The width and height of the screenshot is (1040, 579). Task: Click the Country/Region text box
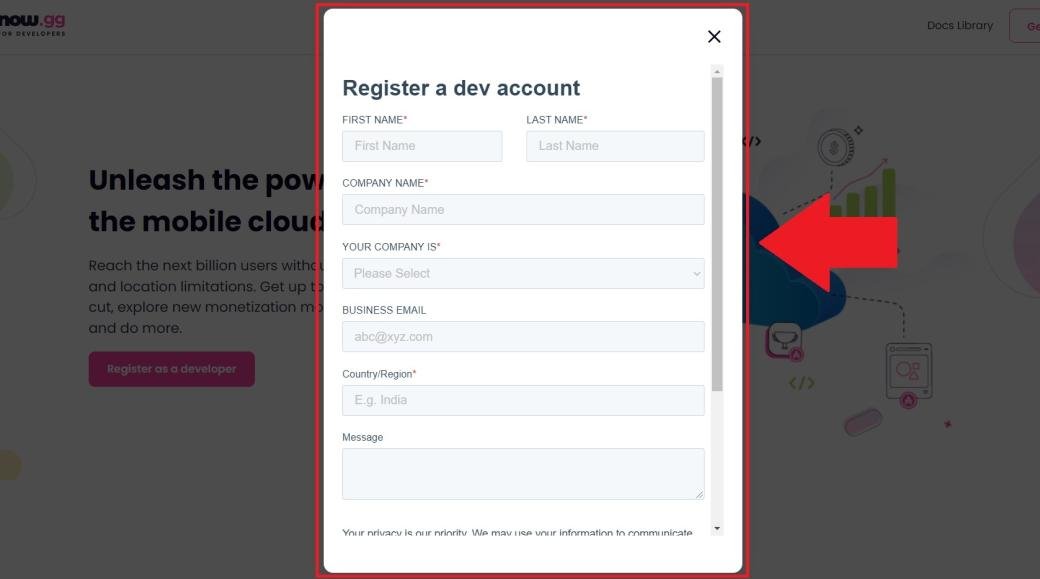click(x=523, y=400)
